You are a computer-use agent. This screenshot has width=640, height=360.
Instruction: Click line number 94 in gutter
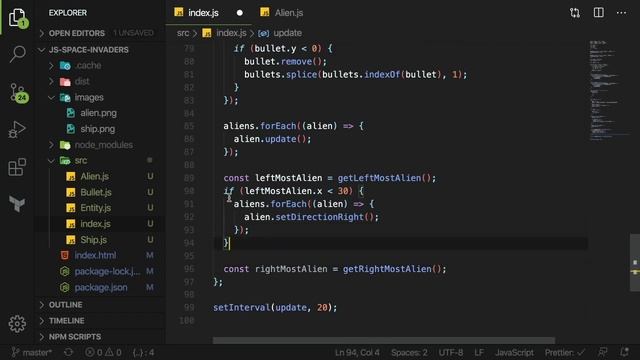(x=189, y=243)
